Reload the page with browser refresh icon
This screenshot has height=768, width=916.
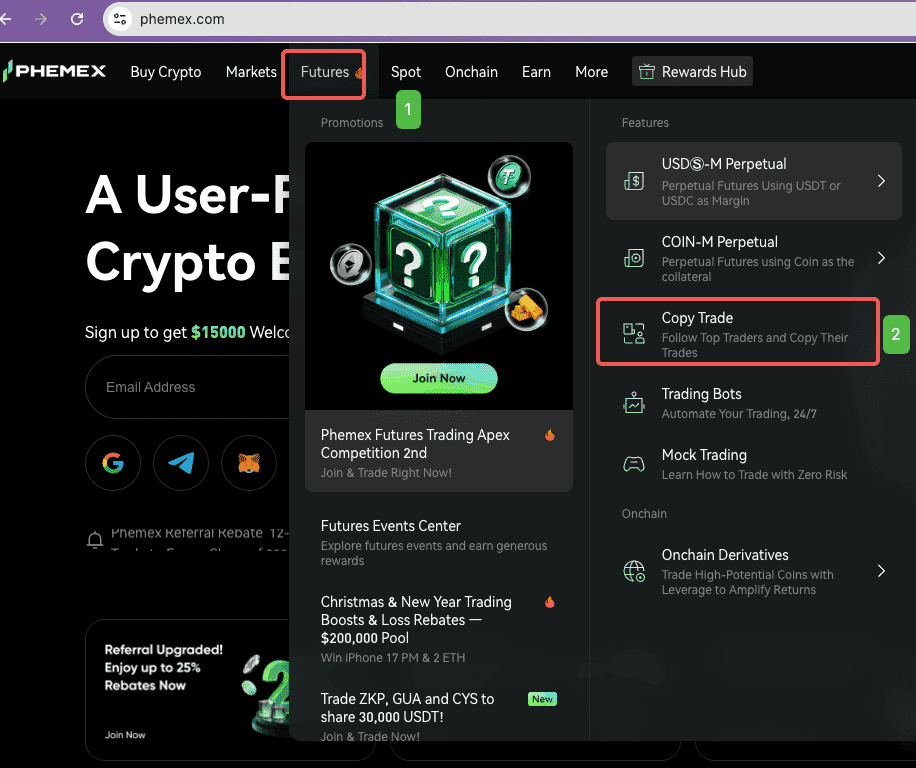(77, 19)
